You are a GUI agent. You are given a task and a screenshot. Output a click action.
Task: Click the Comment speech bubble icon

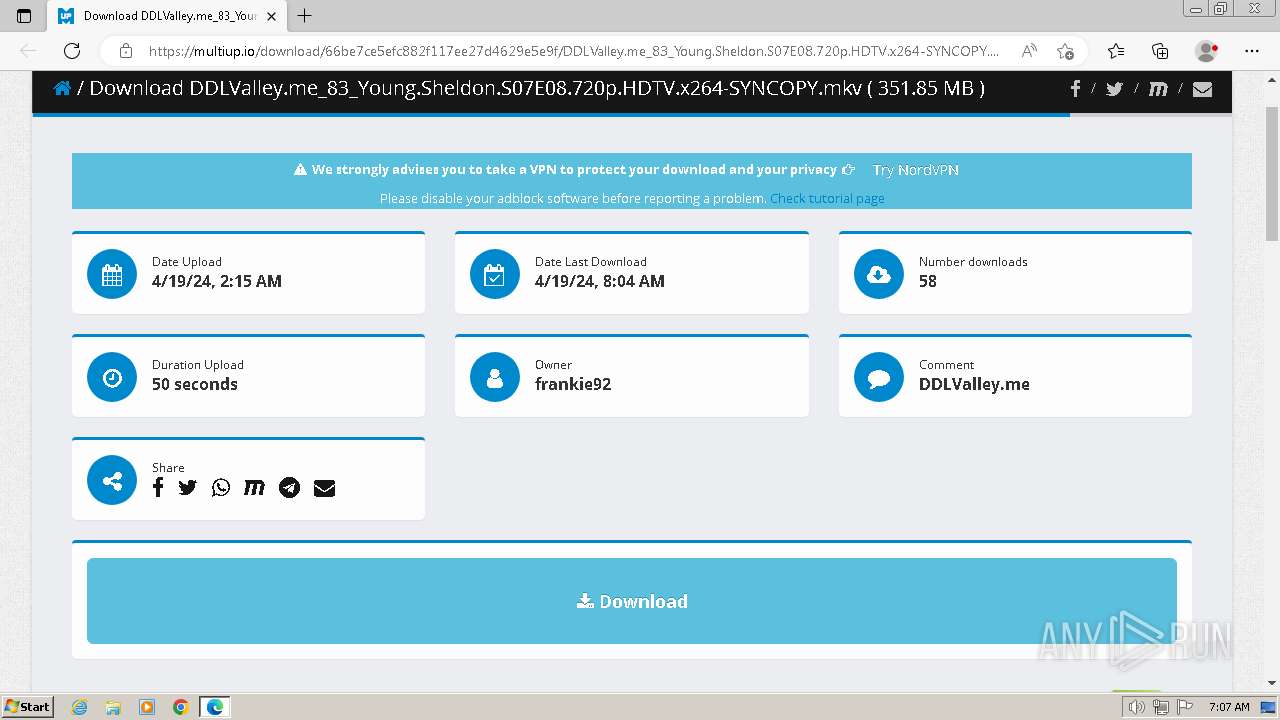coord(879,377)
